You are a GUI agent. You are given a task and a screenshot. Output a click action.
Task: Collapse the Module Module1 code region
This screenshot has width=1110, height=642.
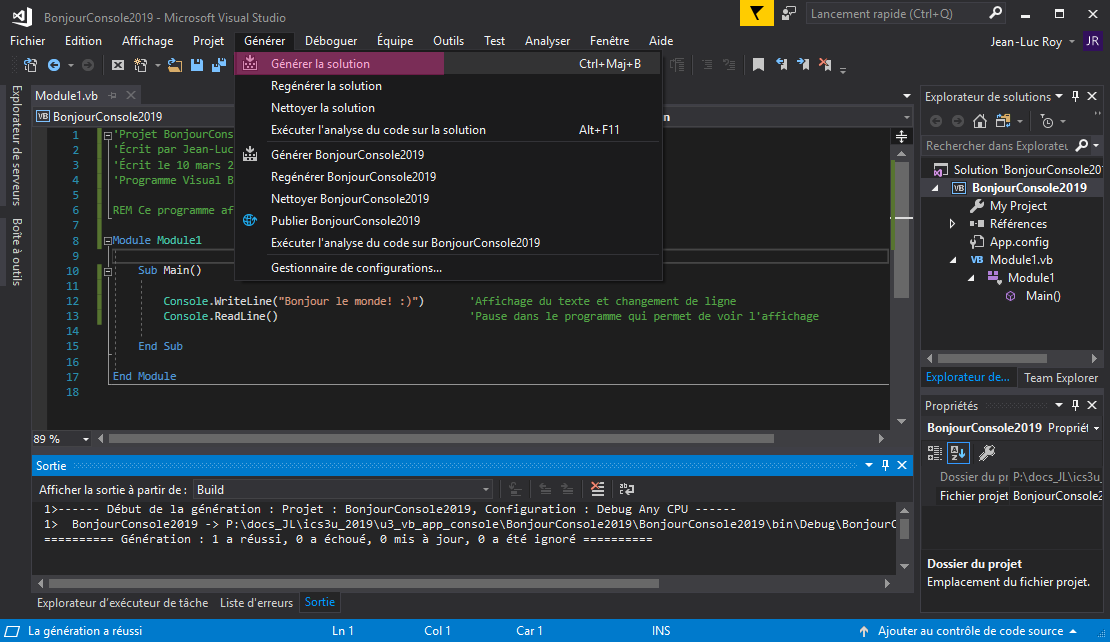pos(108,241)
